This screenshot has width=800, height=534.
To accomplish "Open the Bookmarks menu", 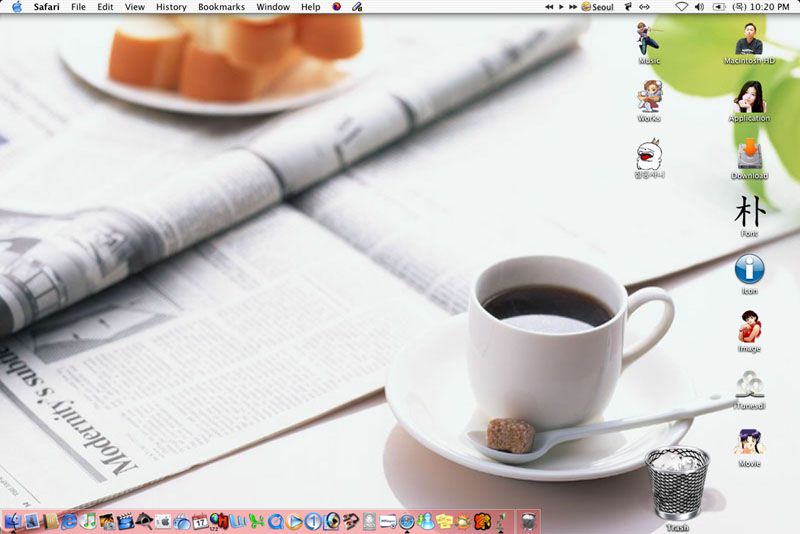I will coord(221,7).
